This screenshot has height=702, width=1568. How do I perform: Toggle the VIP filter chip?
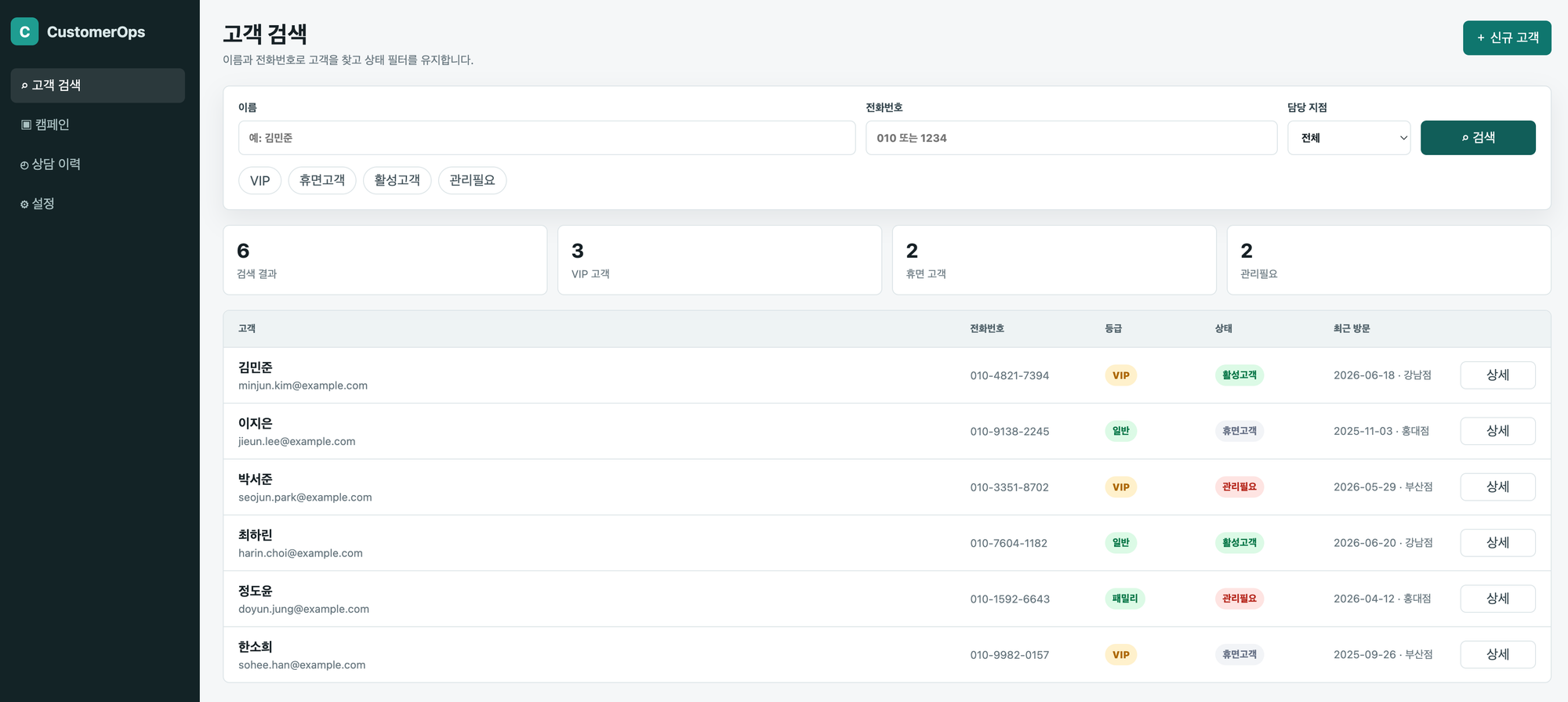[x=260, y=180]
